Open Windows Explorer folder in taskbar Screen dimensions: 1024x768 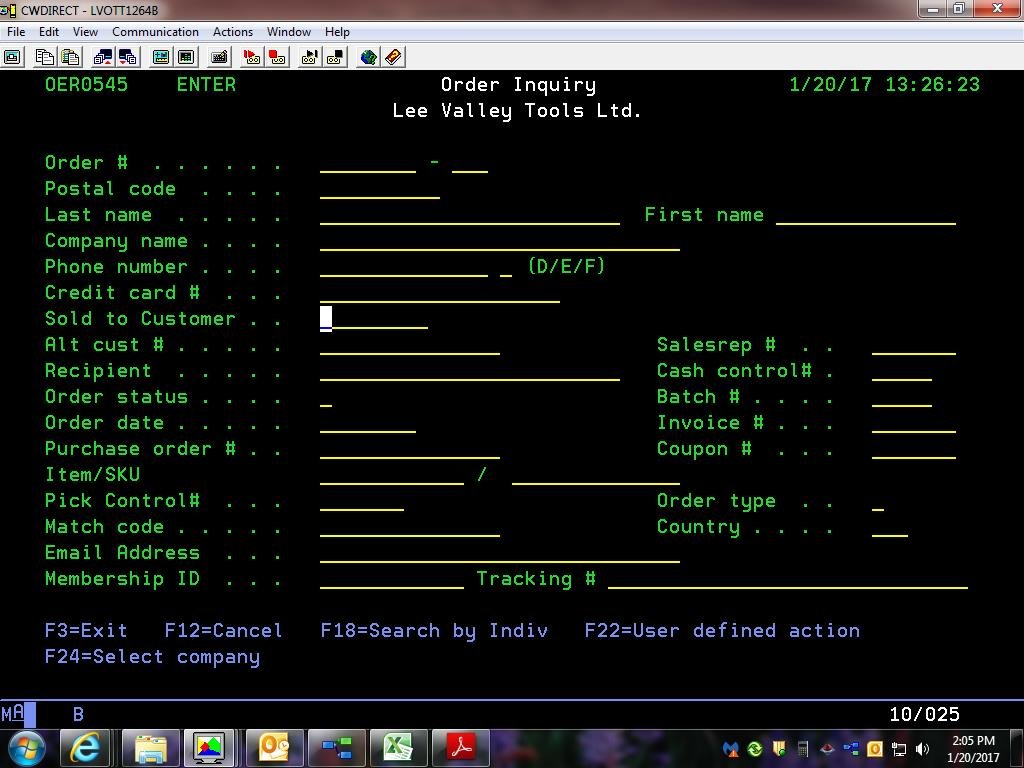pos(151,748)
